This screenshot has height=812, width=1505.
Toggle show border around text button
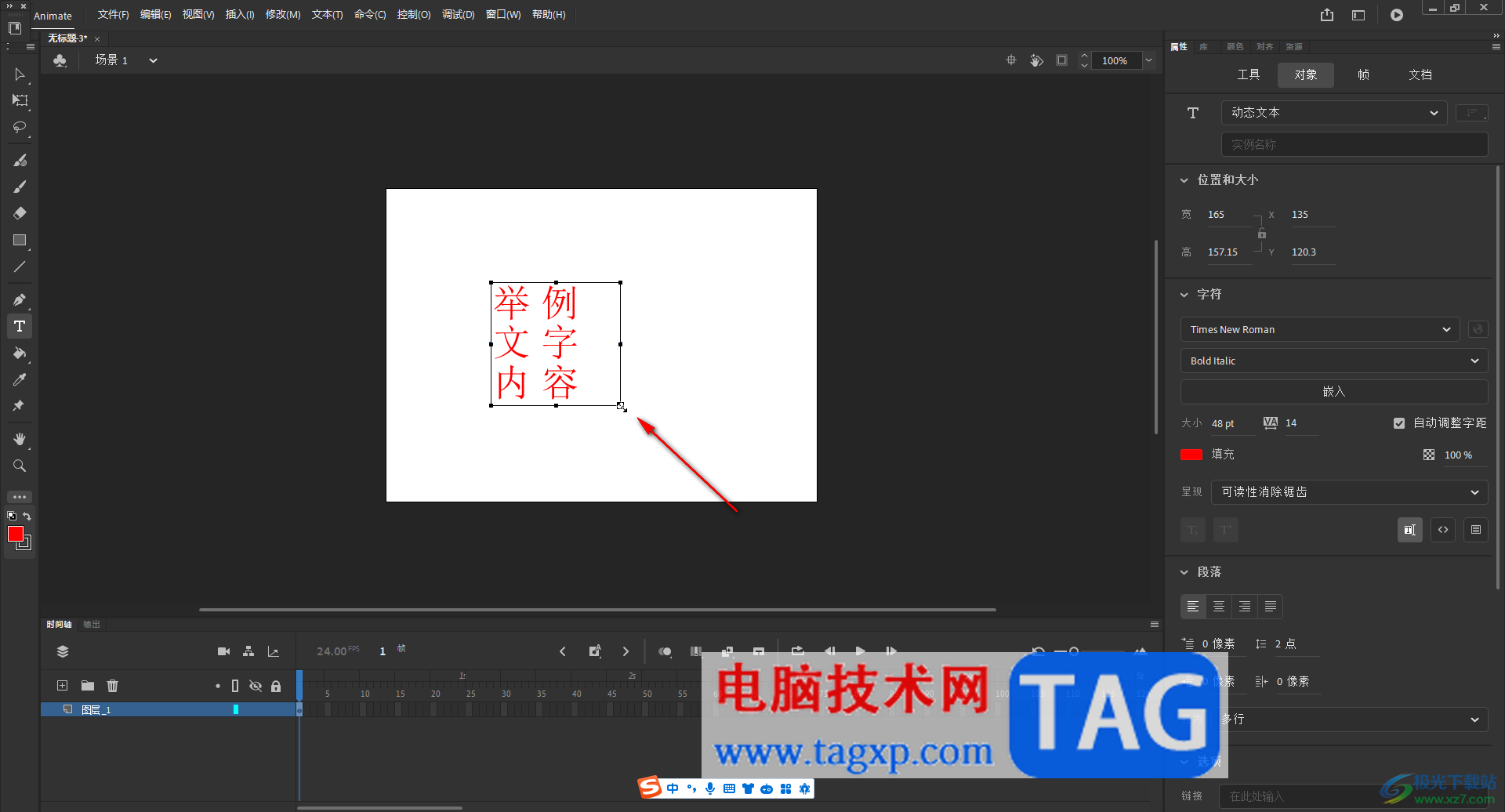coord(1476,530)
